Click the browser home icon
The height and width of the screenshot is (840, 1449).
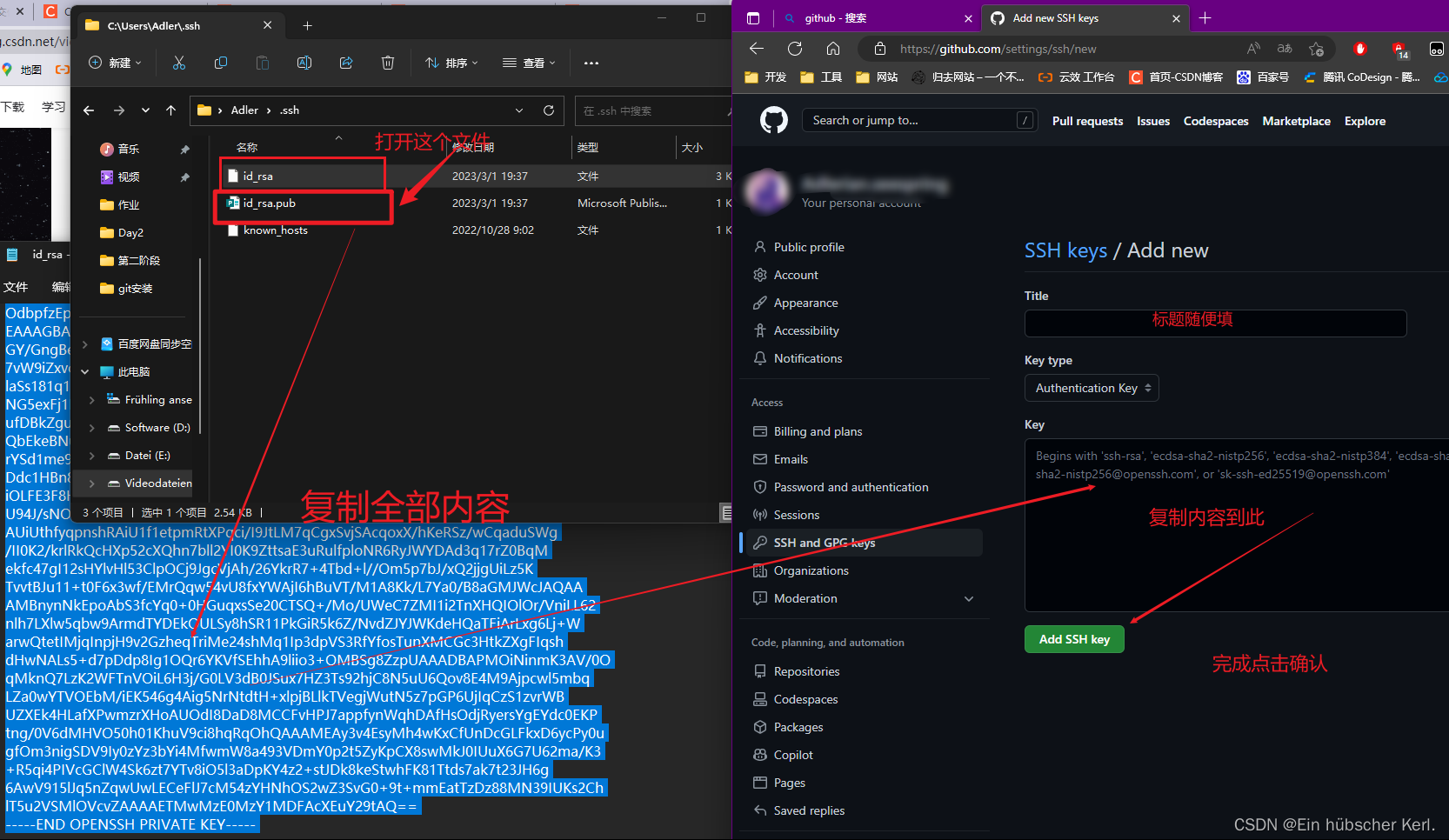pos(833,49)
